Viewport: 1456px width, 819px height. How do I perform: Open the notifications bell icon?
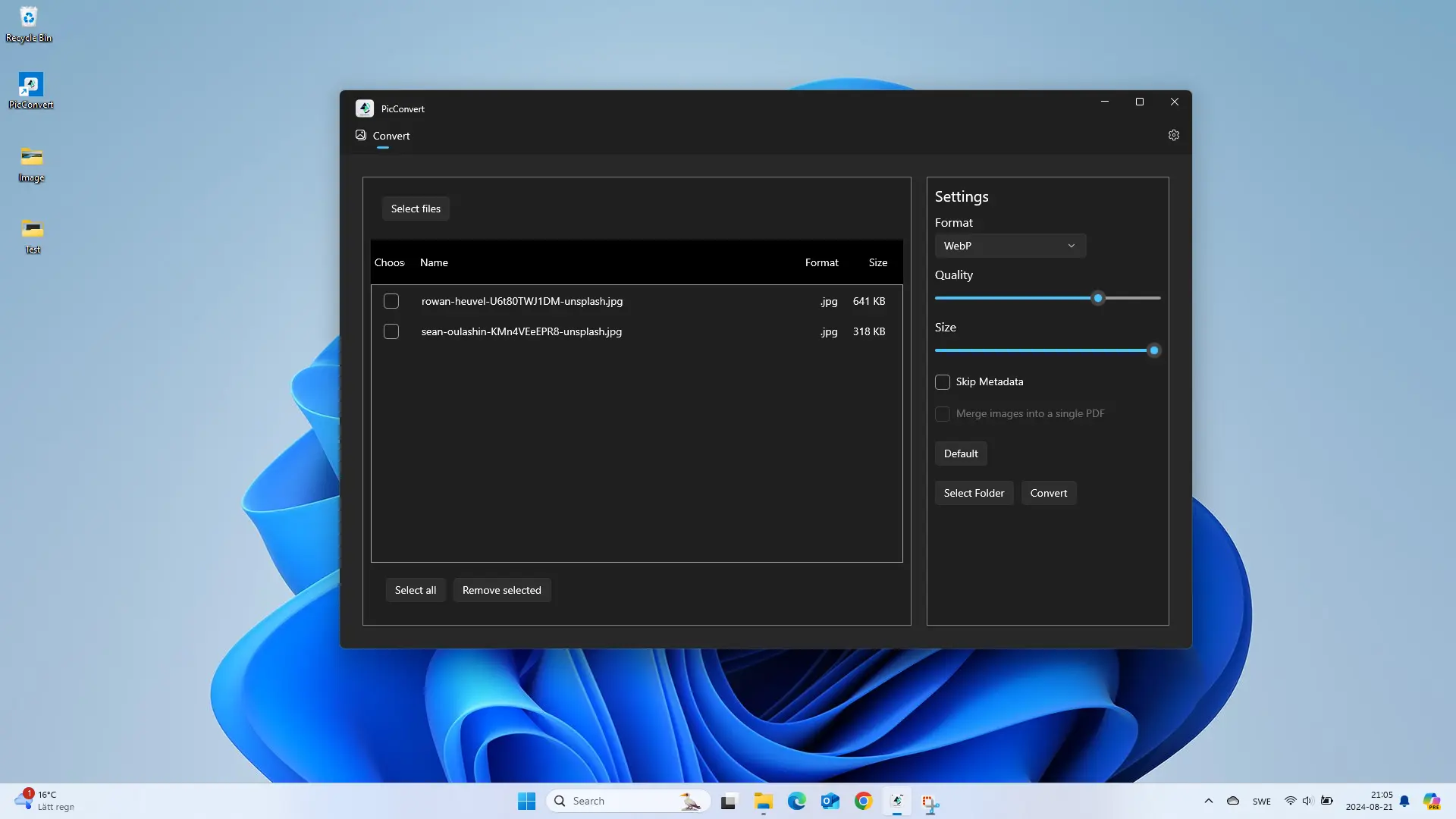point(1404,801)
